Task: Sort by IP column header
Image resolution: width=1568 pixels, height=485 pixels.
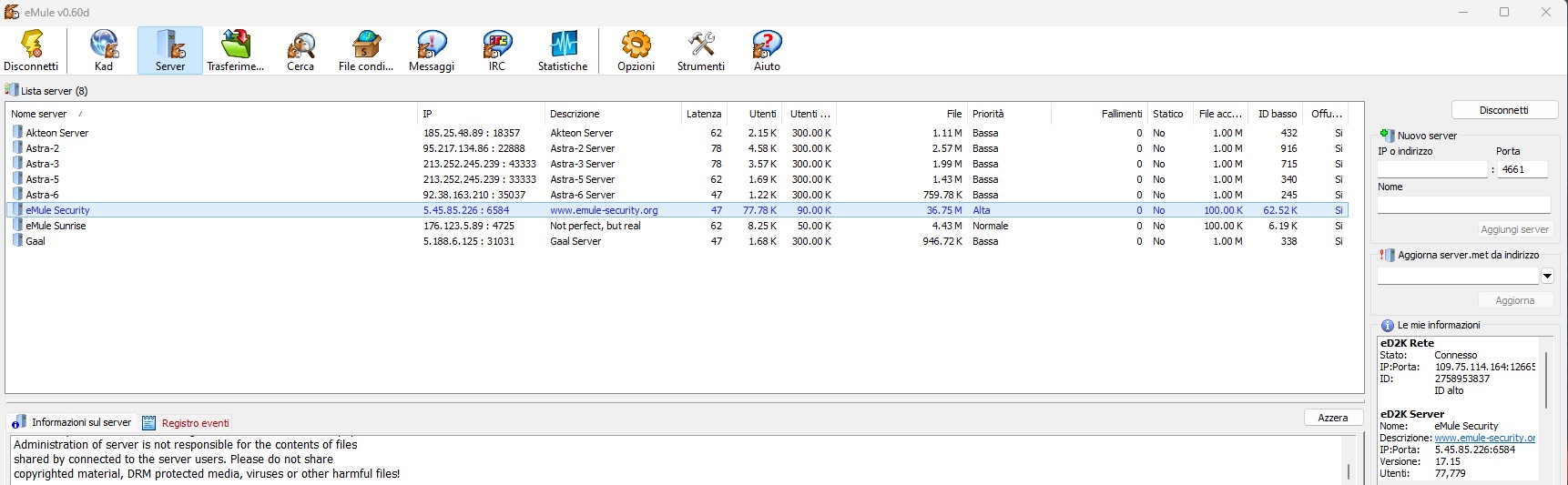Action: point(481,114)
